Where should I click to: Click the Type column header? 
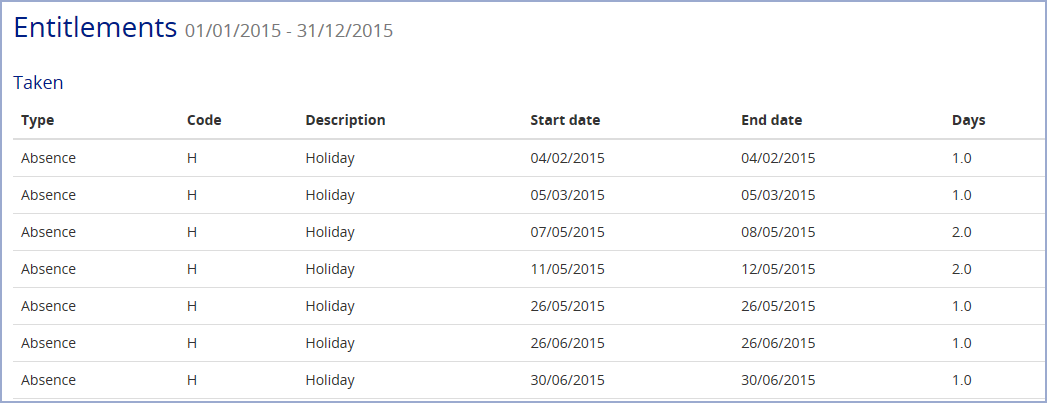[x=37, y=120]
